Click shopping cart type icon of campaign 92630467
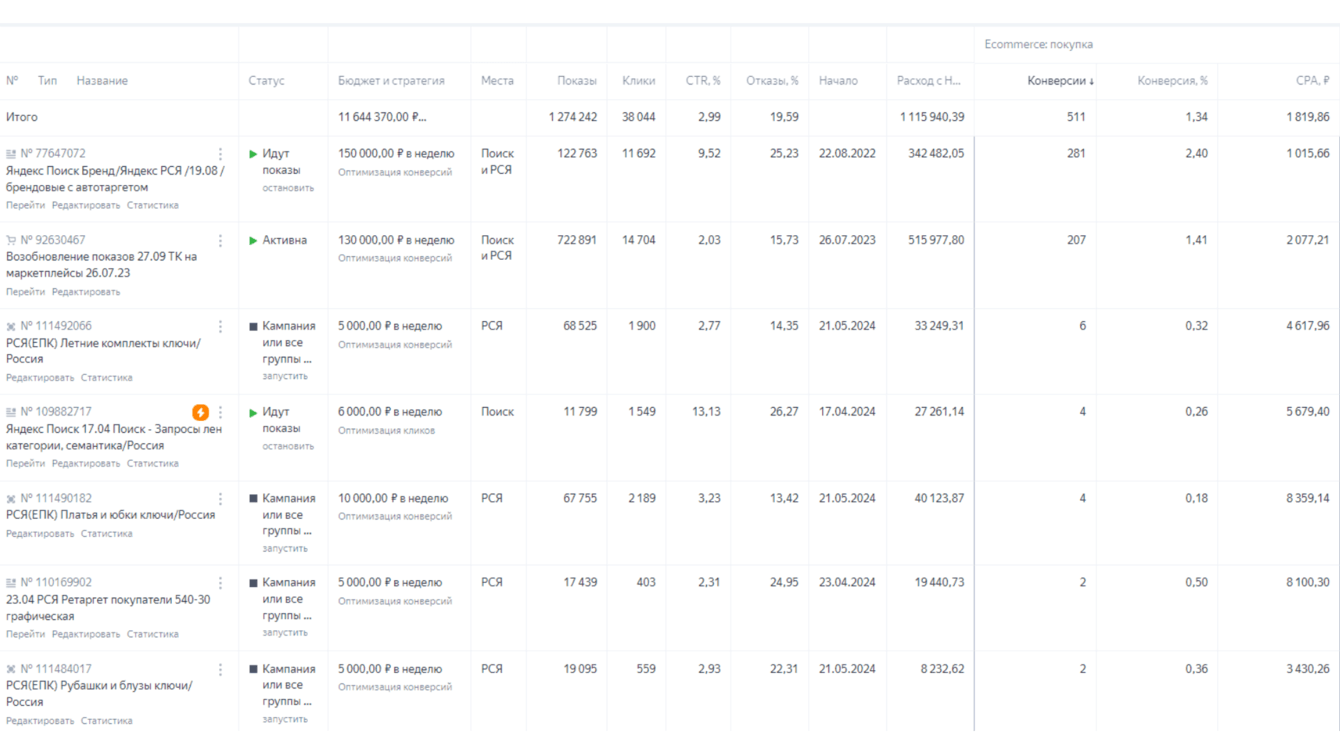Viewport: 1340px width, 754px height. 11,240
